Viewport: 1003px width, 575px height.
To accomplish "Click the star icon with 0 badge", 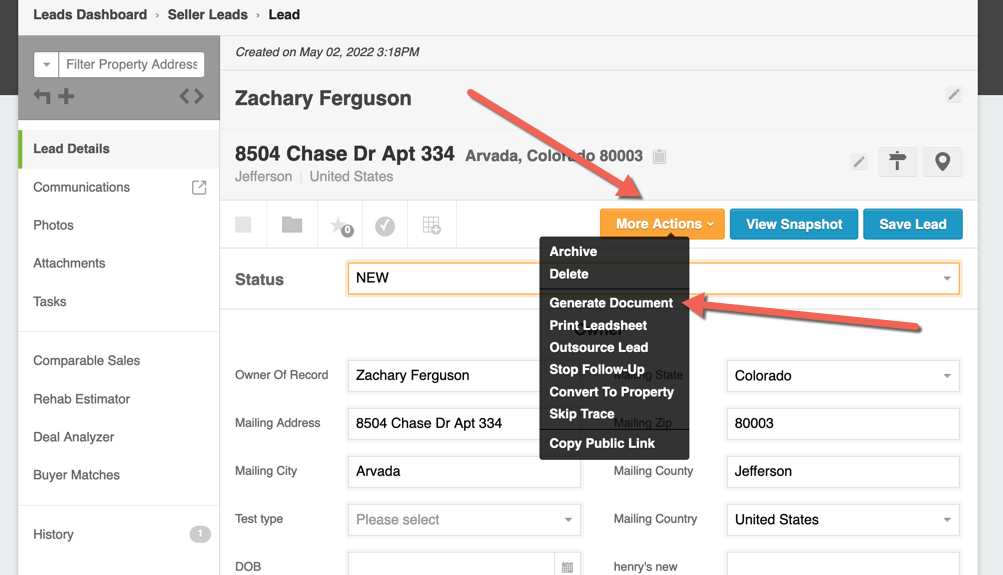I will tap(340, 226).
